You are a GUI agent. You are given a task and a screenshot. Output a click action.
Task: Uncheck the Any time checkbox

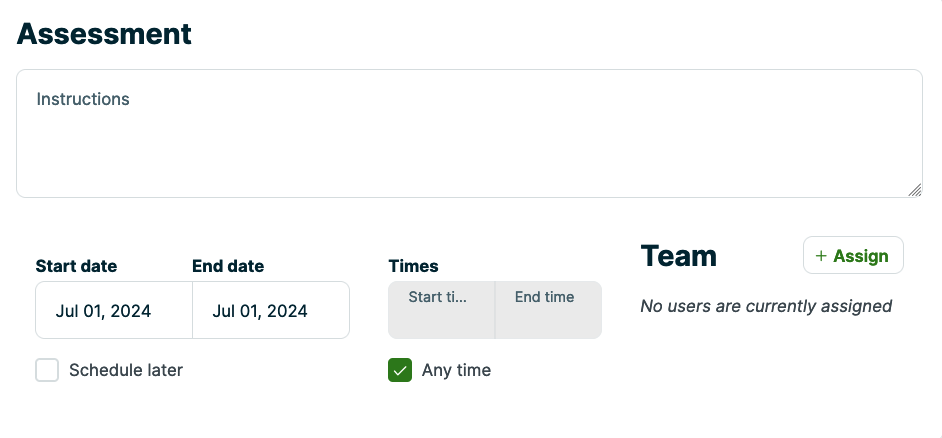click(x=400, y=370)
